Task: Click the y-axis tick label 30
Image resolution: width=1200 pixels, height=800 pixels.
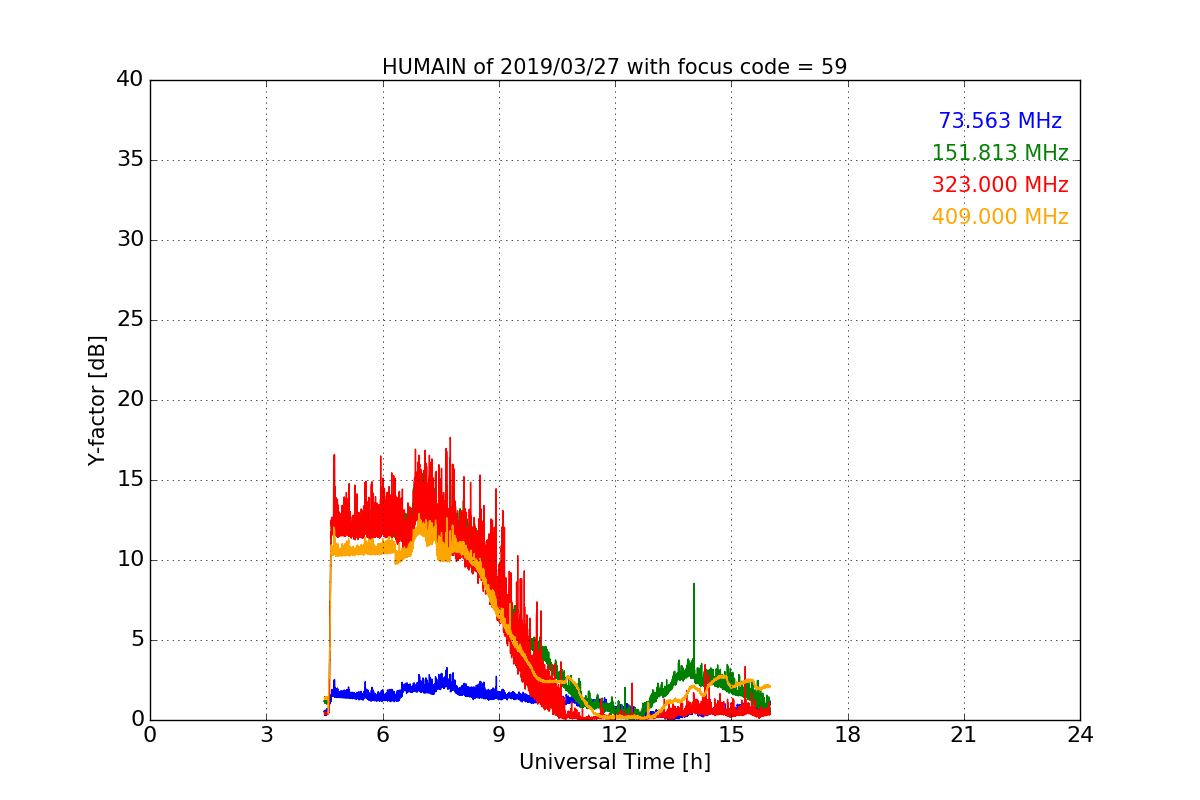Action: [x=130, y=240]
